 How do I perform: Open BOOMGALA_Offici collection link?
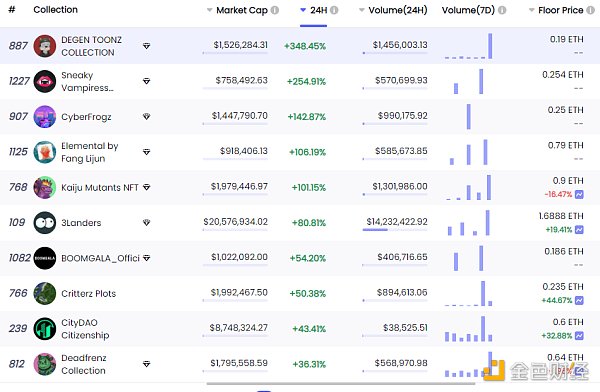[100, 258]
